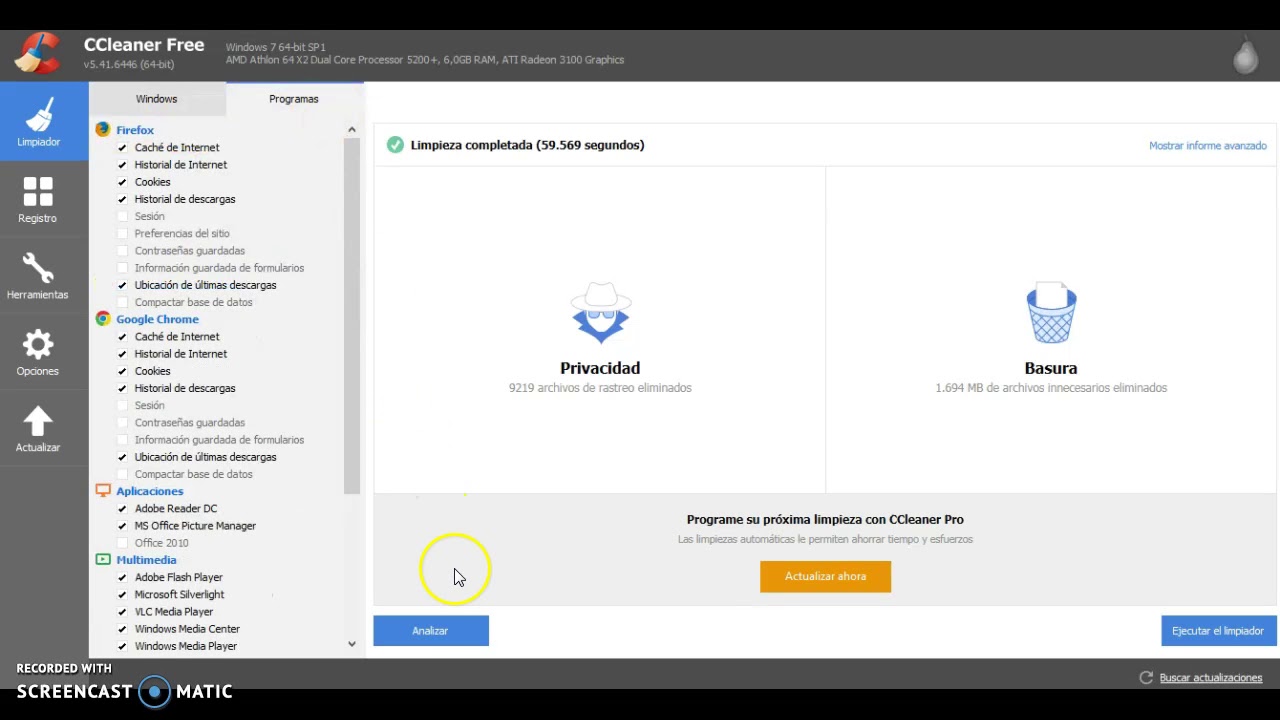
Task: Uncheck Chrome Cookies checkbox
Action: pos(122,371)
